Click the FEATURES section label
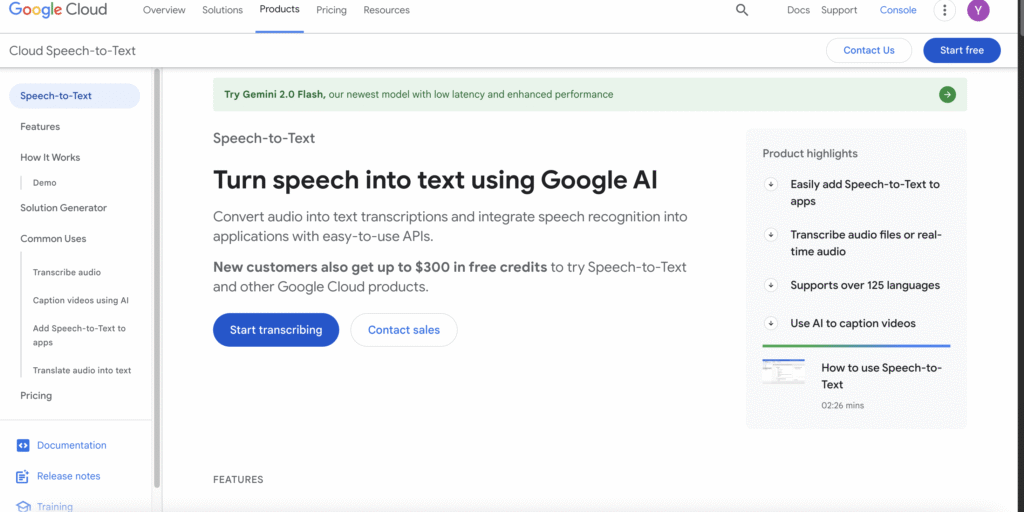Image resolution: width=1024 pixels, height=512 pixels. pos(238,480)
